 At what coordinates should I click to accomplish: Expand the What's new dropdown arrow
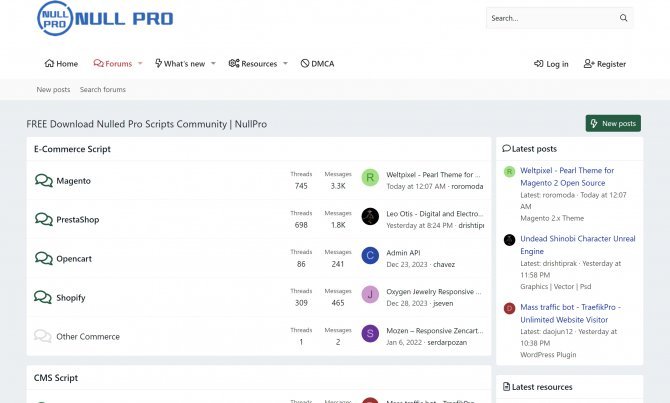(x=213, y=64)
